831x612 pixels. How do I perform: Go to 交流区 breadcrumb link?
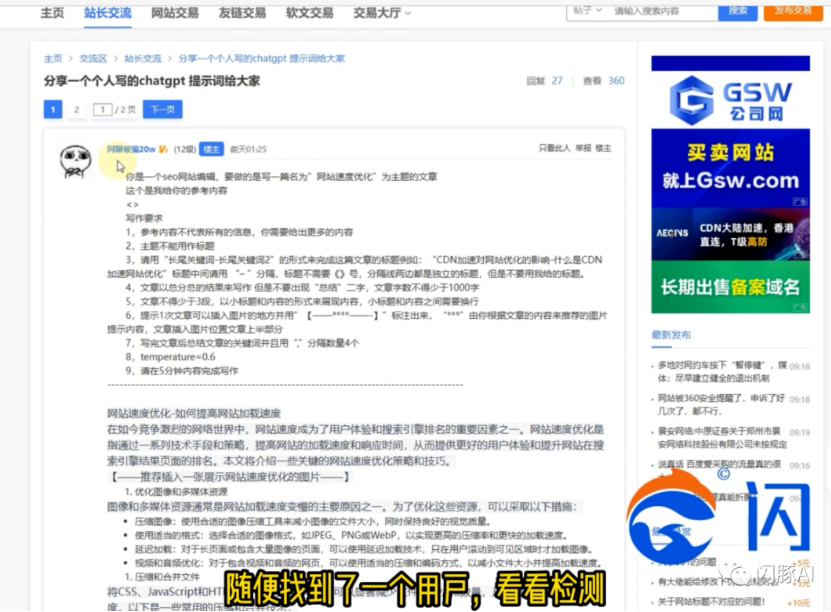93,58
